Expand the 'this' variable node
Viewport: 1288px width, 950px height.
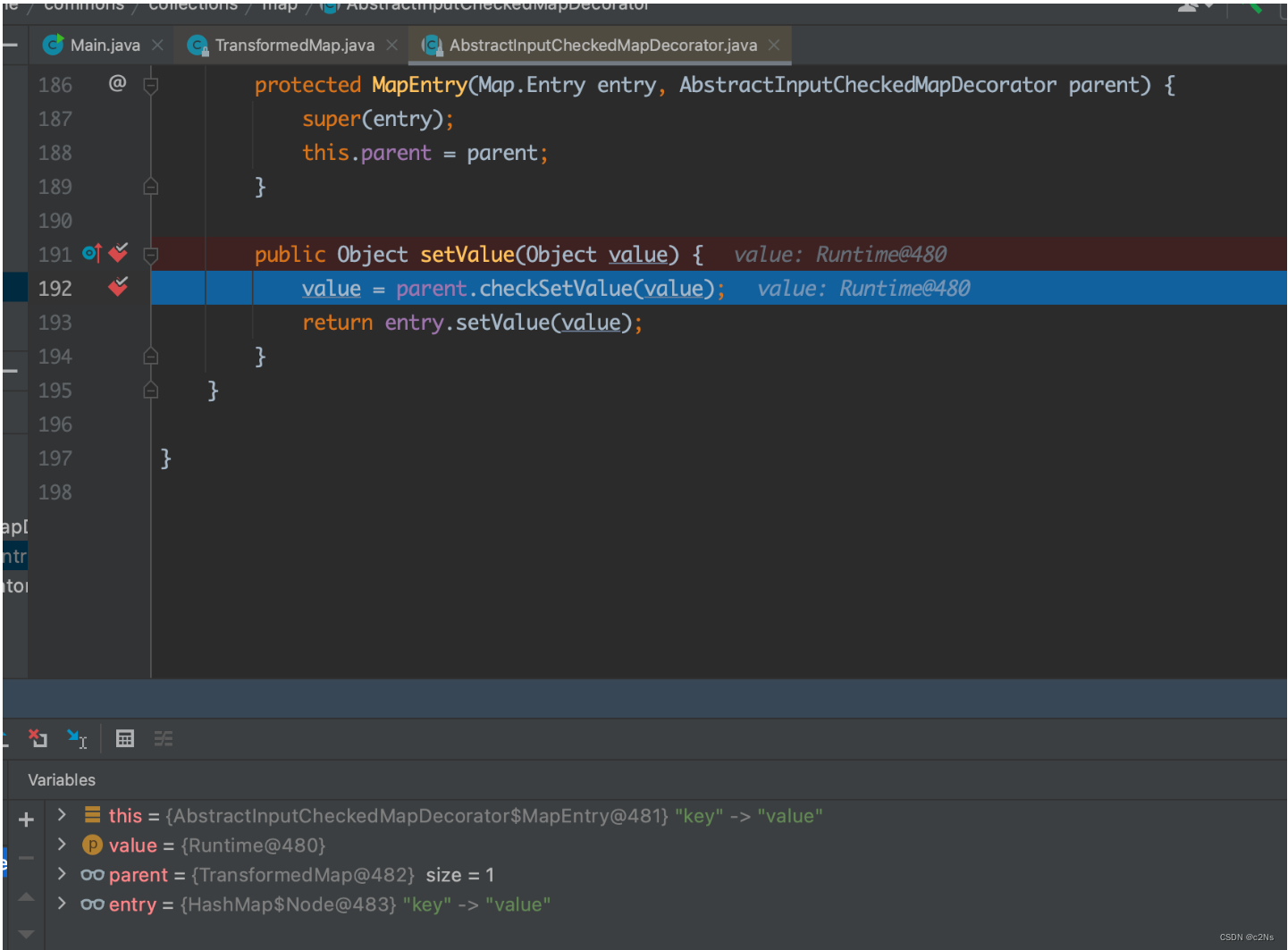[x=62, y=815]
